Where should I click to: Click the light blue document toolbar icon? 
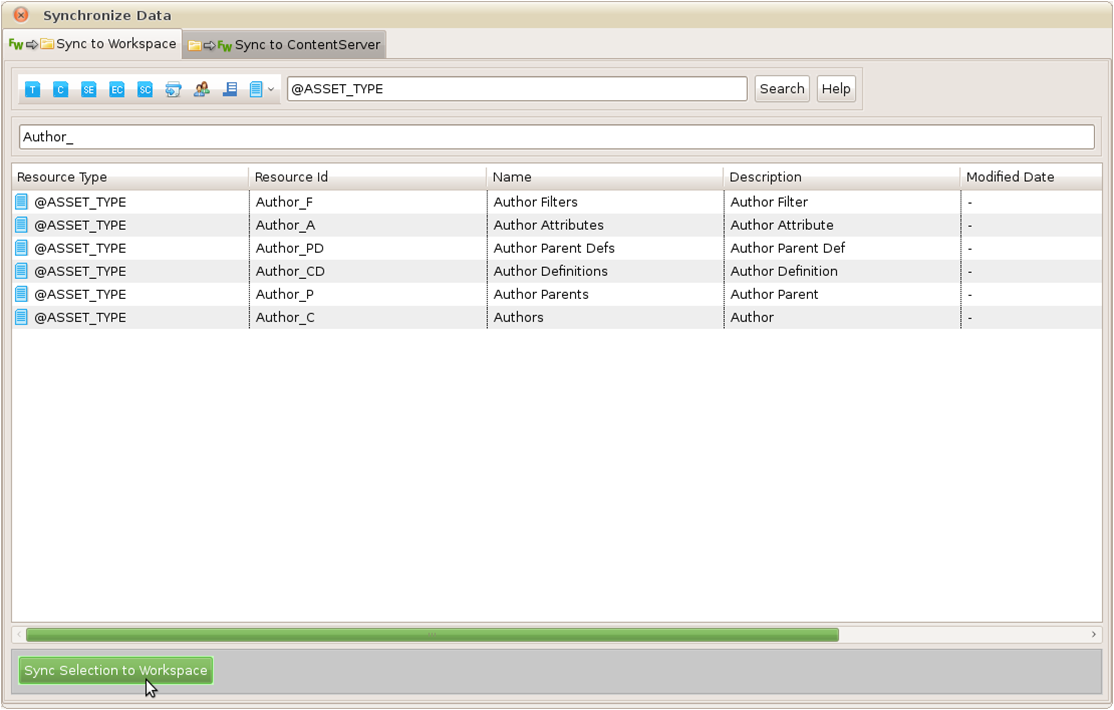[256, 90]
